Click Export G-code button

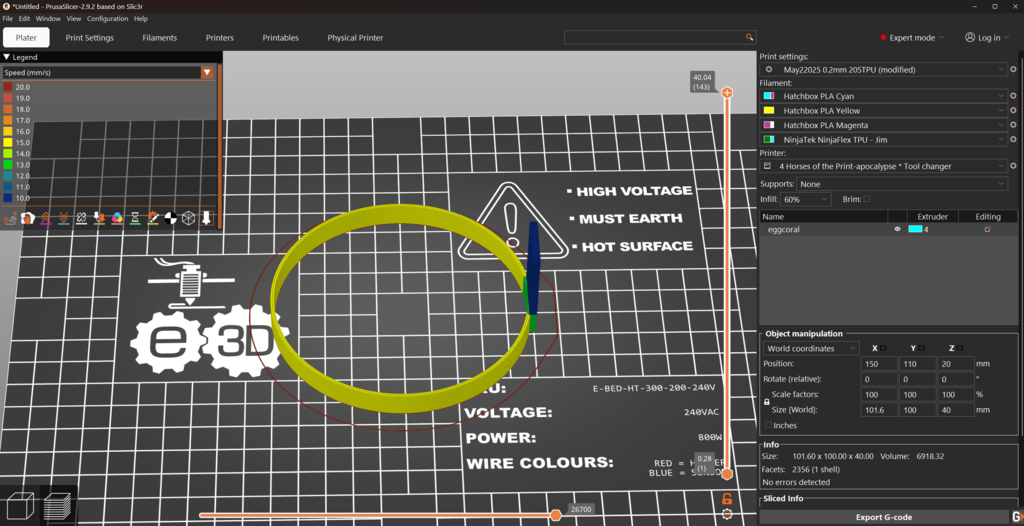click(884, 517)
